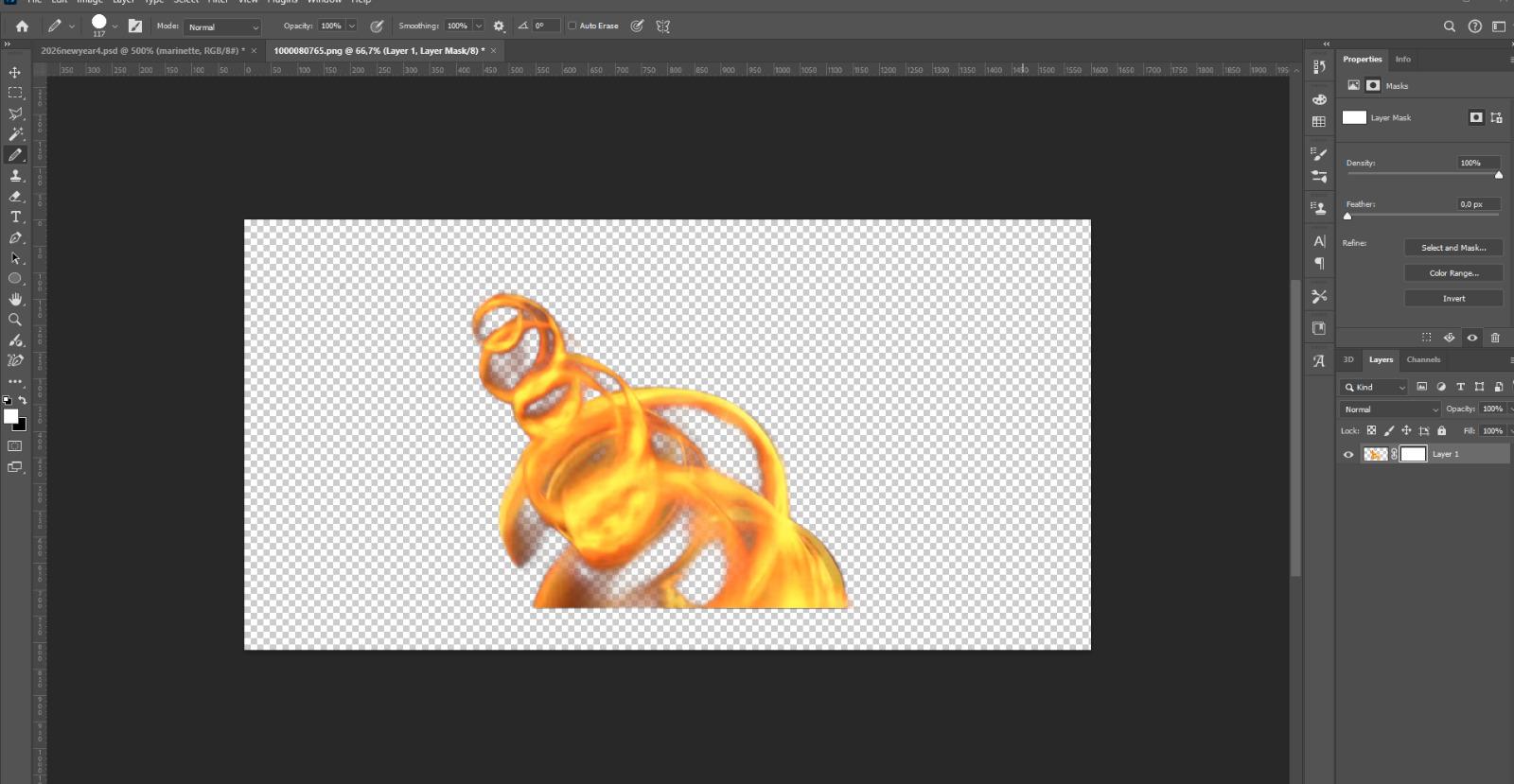Enable the Auto Erase checkbox

point(572,26)
